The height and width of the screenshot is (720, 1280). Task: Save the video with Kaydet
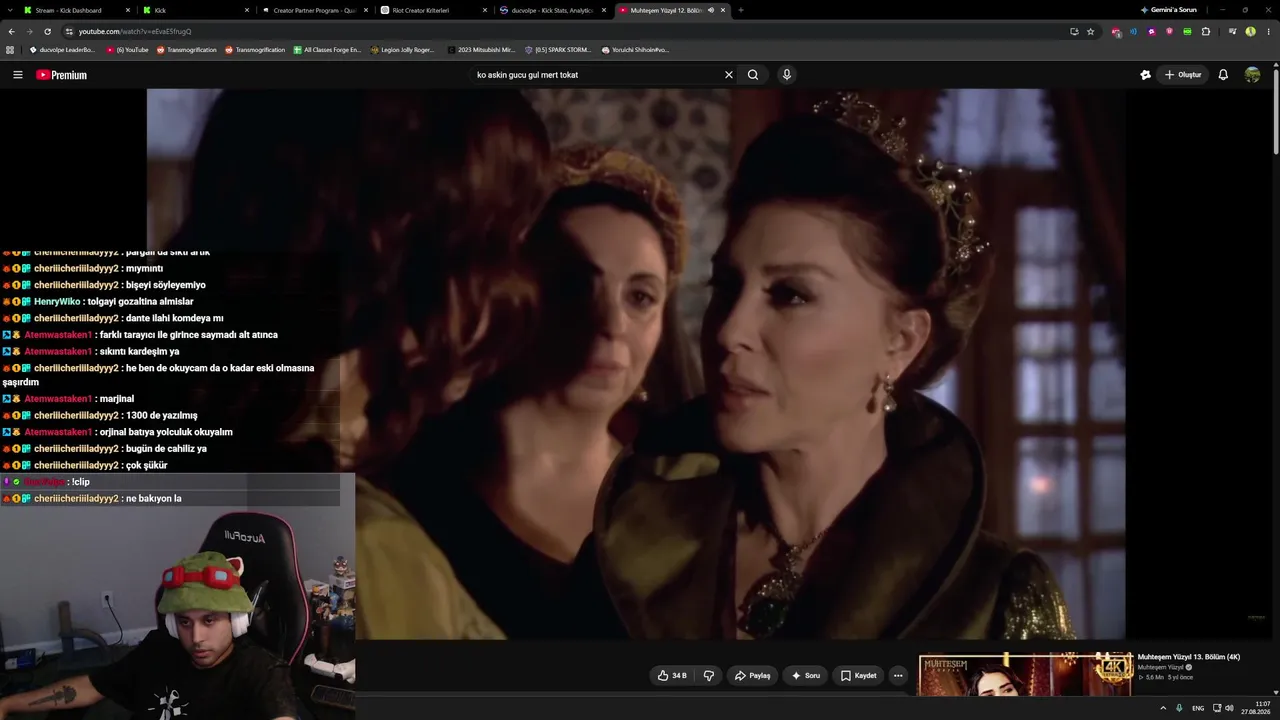[858, 676]
